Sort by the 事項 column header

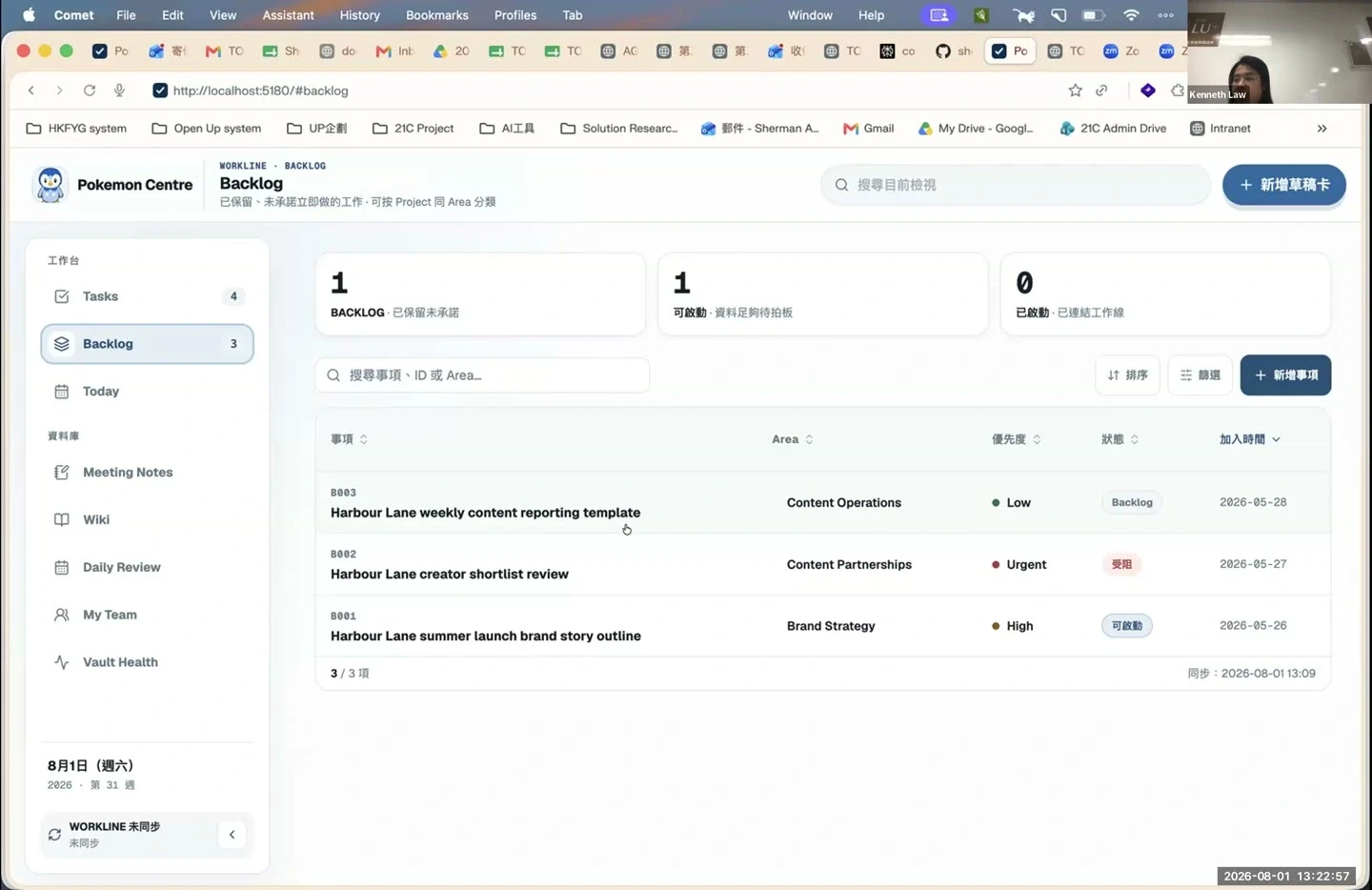coord(349,439)
